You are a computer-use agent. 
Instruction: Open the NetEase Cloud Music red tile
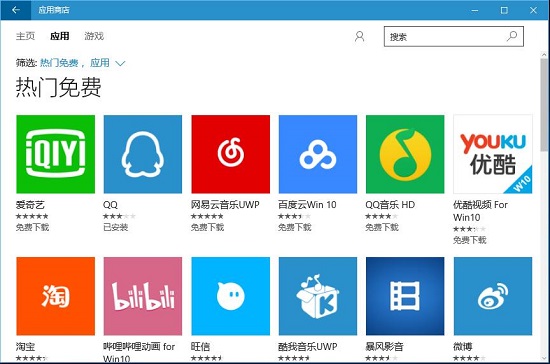tap(230, 154)
